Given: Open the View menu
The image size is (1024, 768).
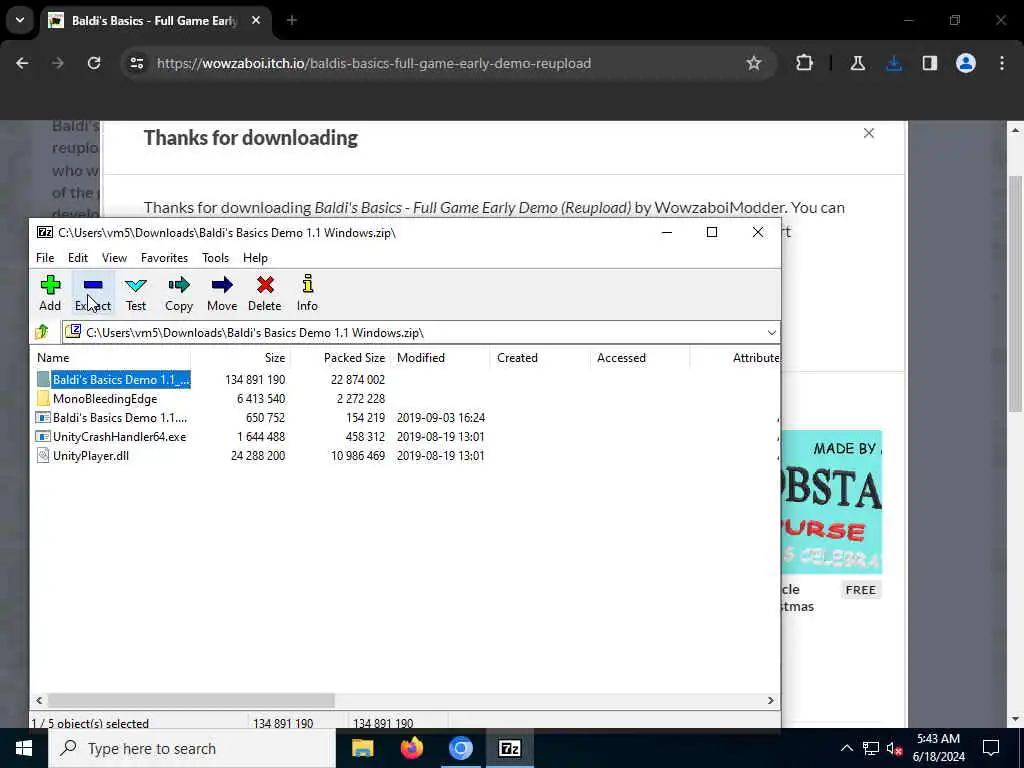Looking at the screenshot, I should (114, 257).
